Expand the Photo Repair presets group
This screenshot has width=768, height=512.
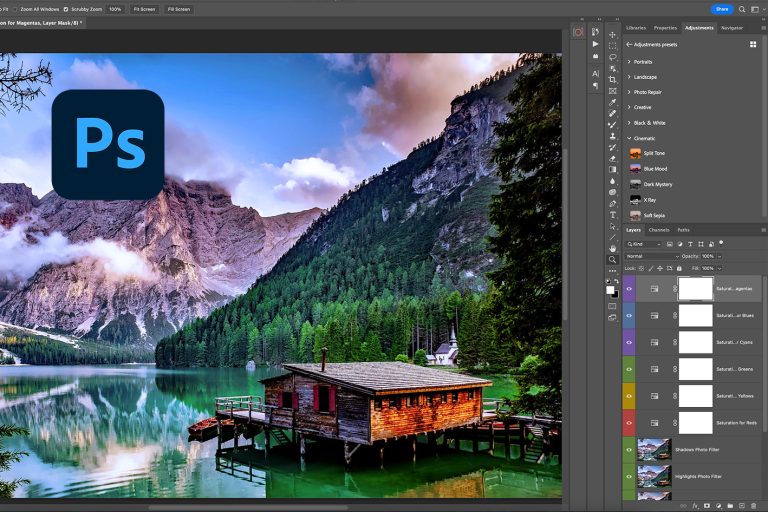[x=629, y=92]
